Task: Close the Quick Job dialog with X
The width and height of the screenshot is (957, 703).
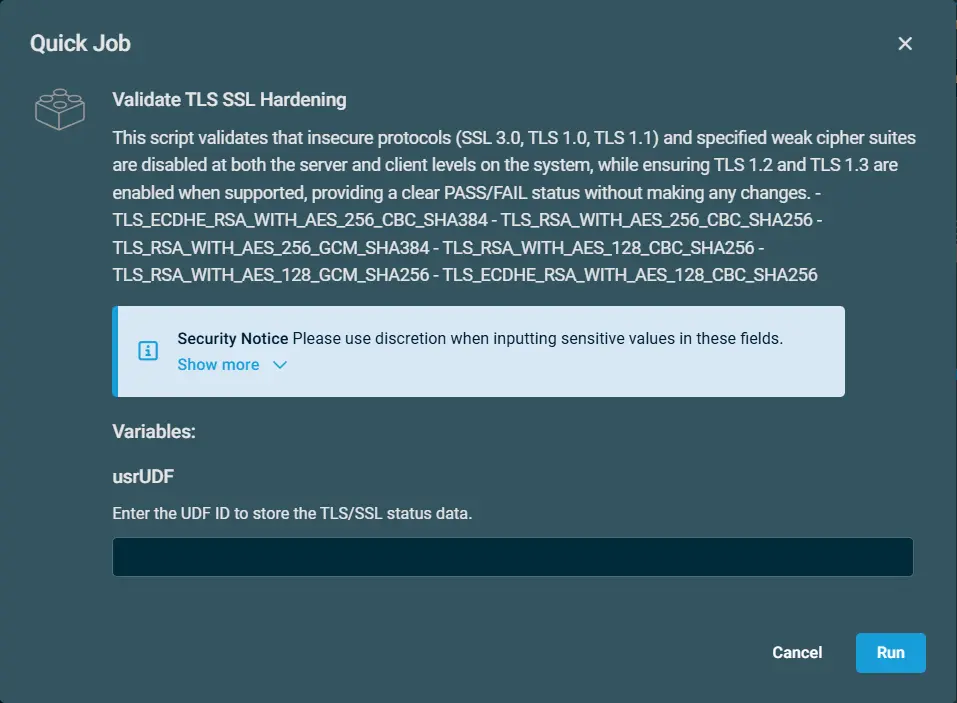Action: point(905,43)
